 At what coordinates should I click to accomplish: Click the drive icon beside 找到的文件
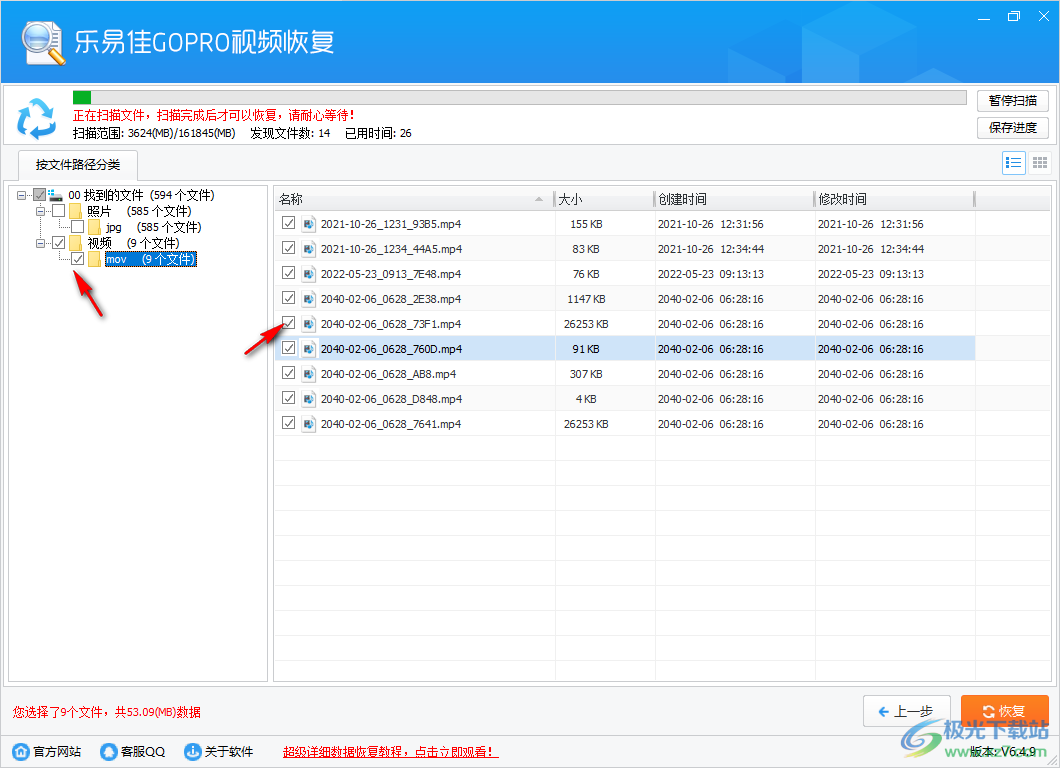[55, 195]
